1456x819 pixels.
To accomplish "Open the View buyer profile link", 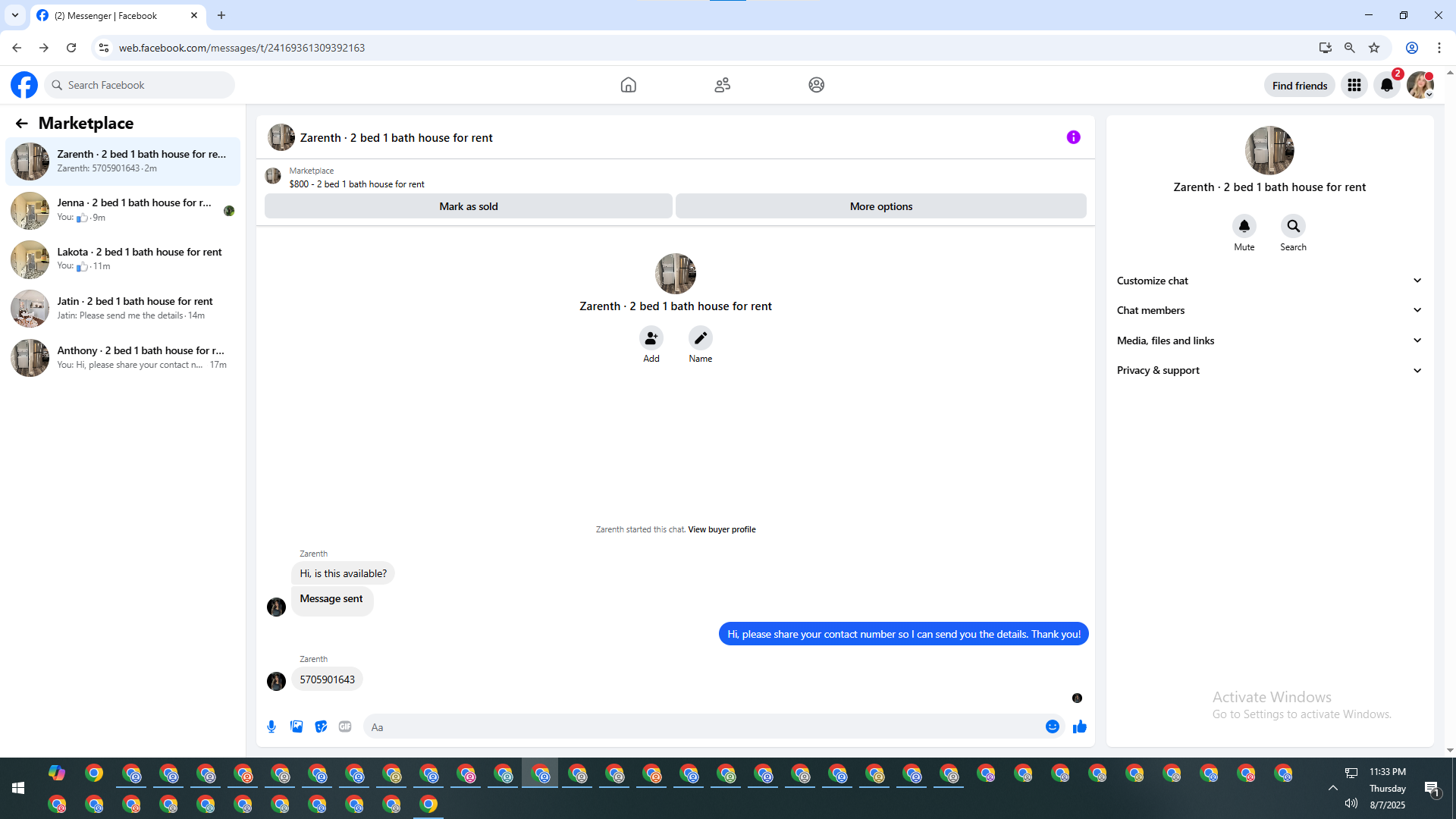I will coord(721,529).
